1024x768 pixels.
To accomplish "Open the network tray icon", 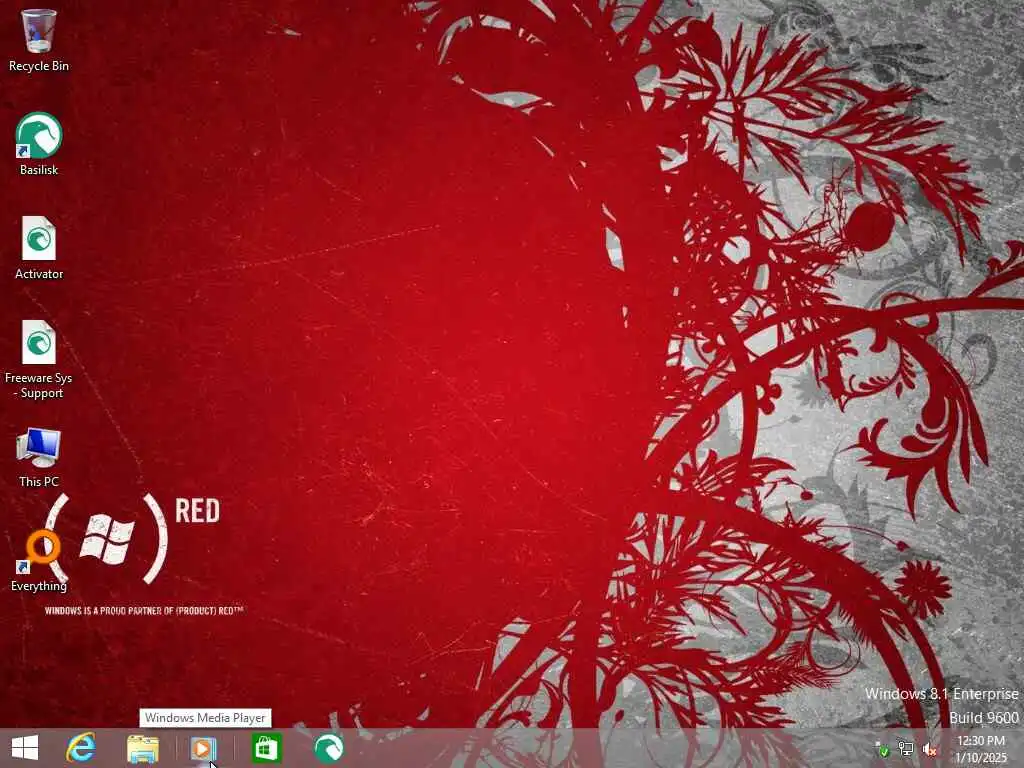I will tap(906, 749).
